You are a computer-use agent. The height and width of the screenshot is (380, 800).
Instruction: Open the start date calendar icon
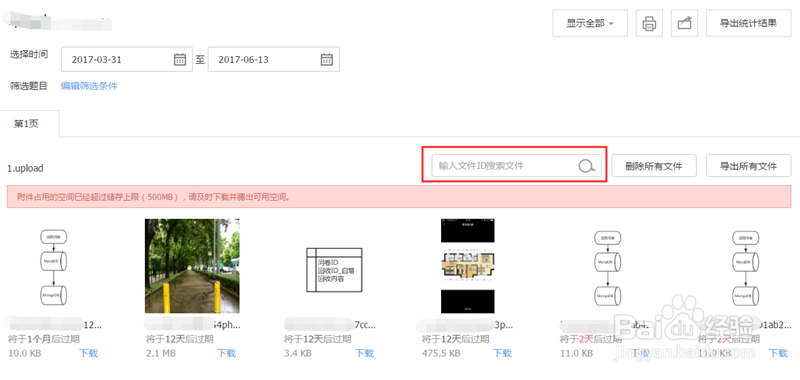[x=180, y=59]
